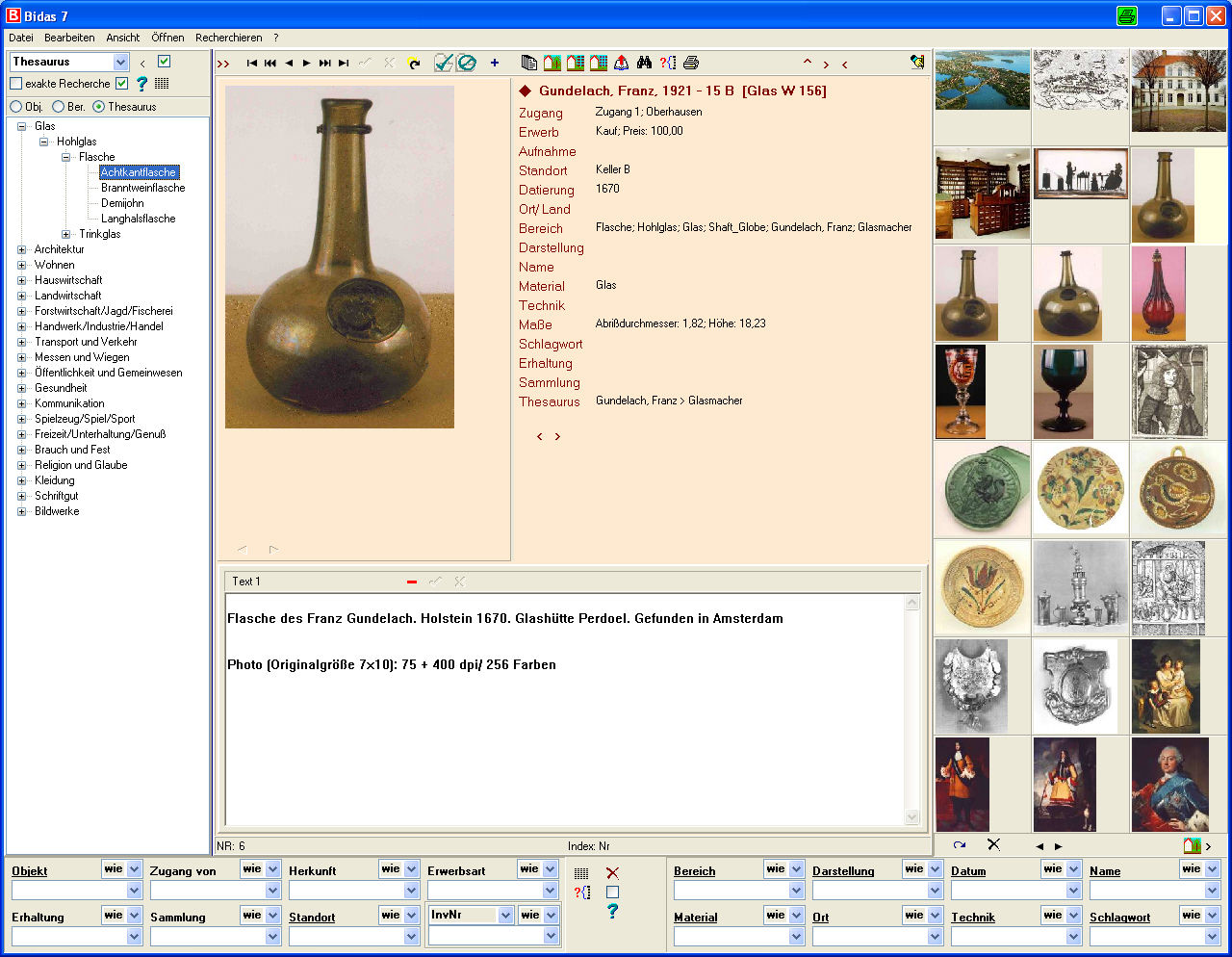The width and height of the screenshot is (1232, 957).
Task: Select Demijohn in the thesaurus tree
Action: pos(122,203)
